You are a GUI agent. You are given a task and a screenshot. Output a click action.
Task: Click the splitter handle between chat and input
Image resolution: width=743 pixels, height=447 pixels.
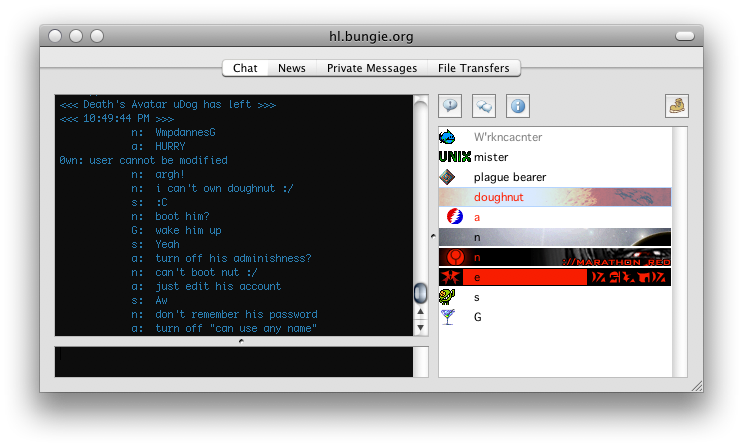241,341
